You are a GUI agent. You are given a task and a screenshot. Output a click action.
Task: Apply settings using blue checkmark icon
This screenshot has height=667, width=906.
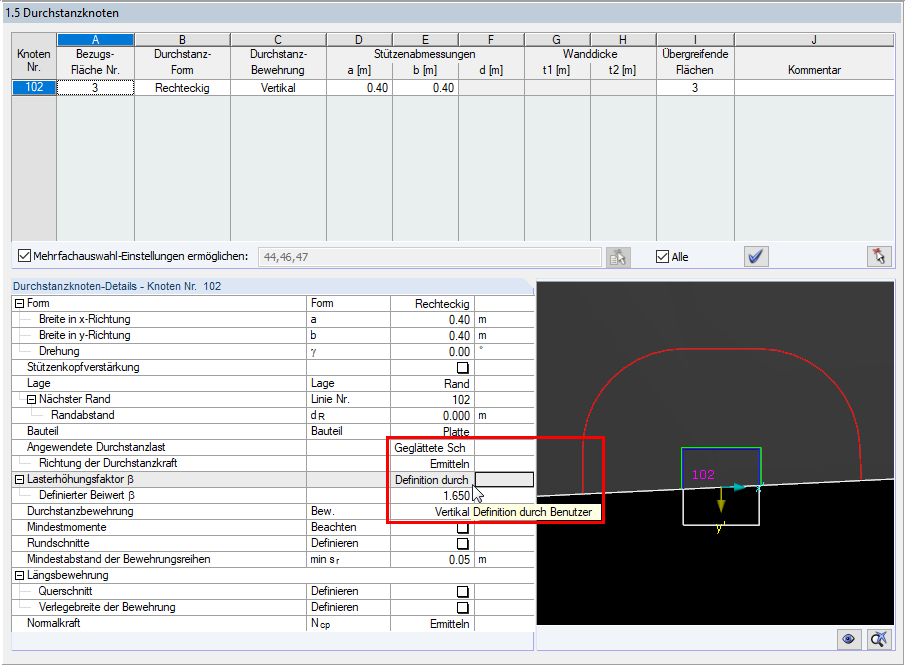(x=756, y=257)
